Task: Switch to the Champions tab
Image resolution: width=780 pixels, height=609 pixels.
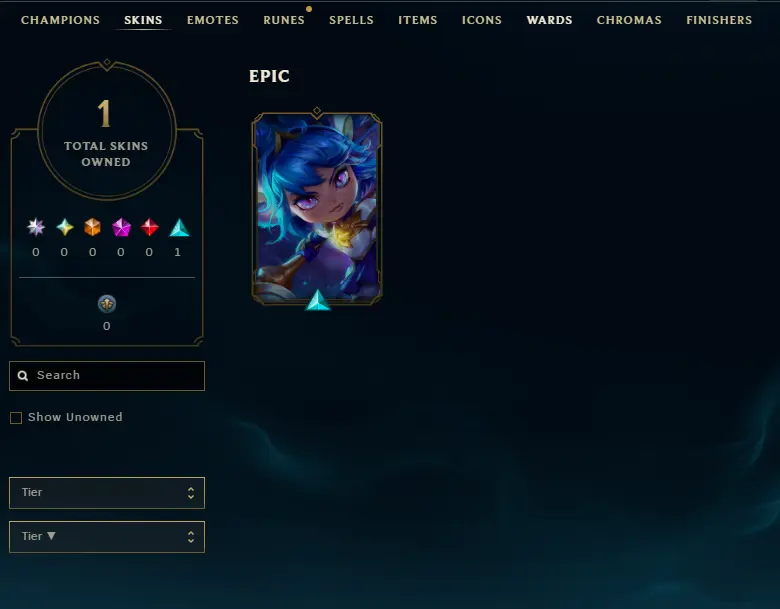Action: click(x=60, y=20)
